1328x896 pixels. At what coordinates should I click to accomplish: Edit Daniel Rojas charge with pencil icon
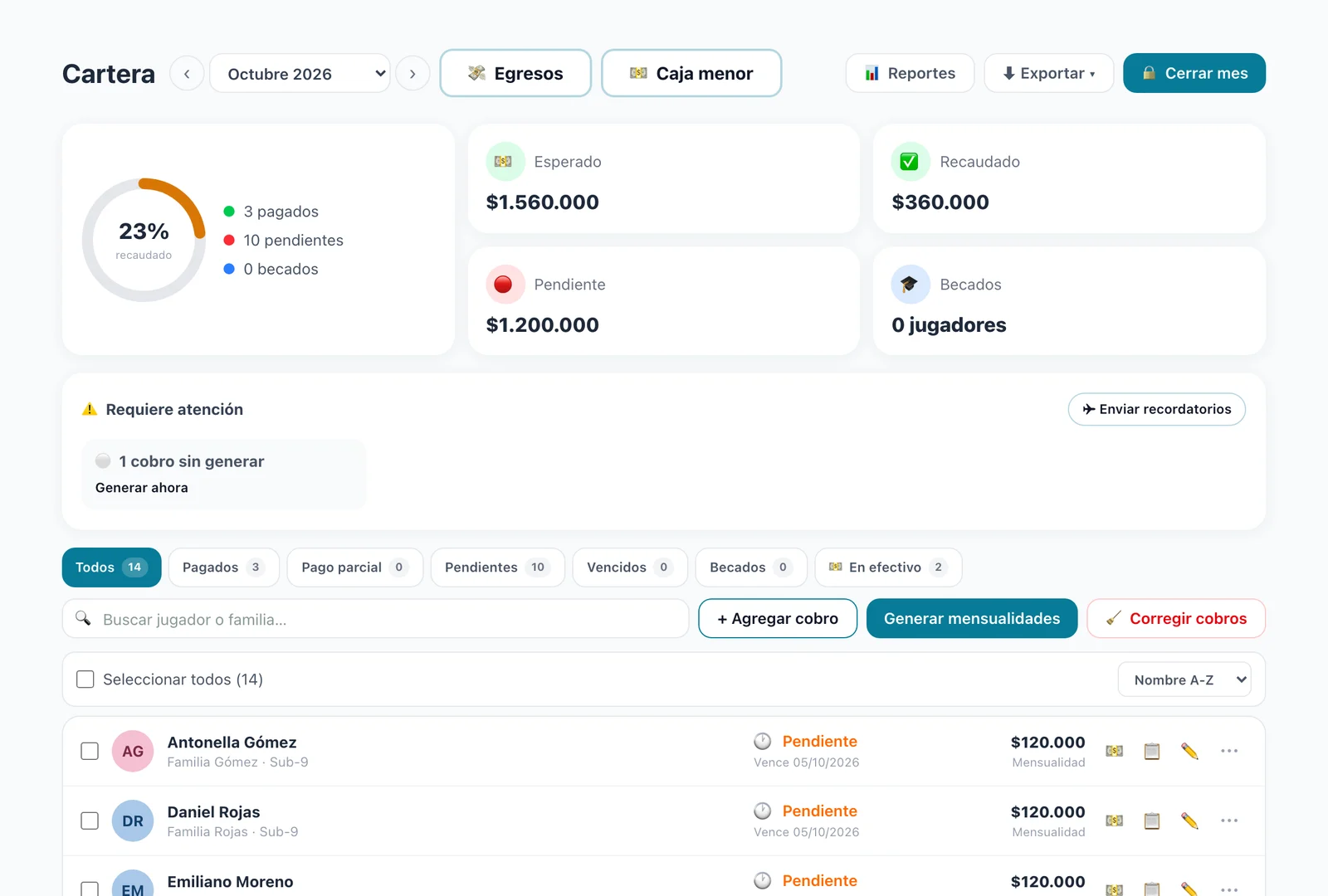click(1189, 821)
